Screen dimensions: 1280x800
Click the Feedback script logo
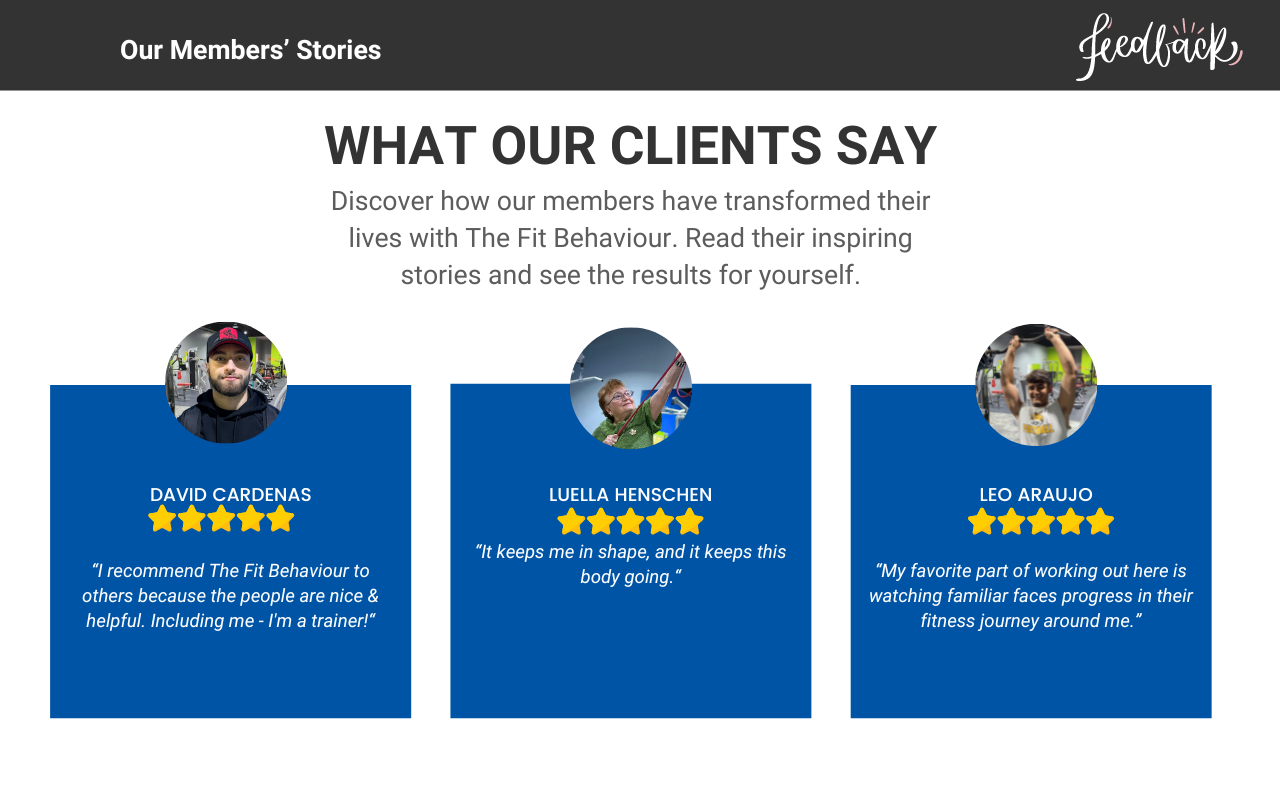(1158, 47)
